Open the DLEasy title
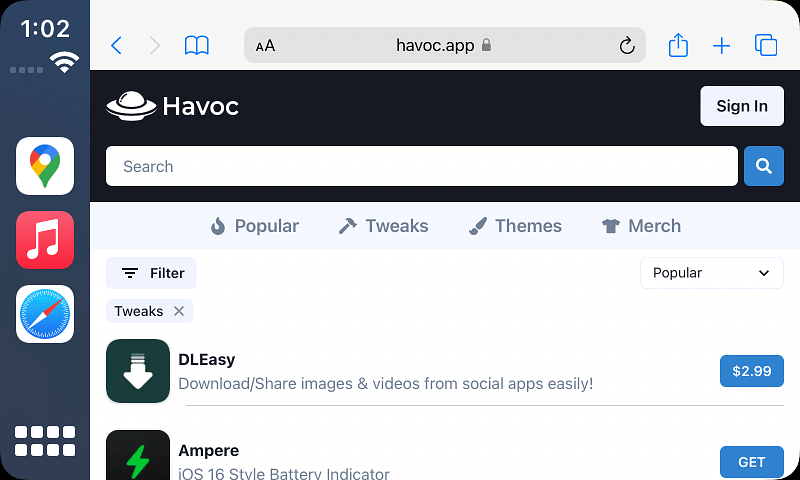Screen dimensions: 800x480 click(x=207, y=360)
